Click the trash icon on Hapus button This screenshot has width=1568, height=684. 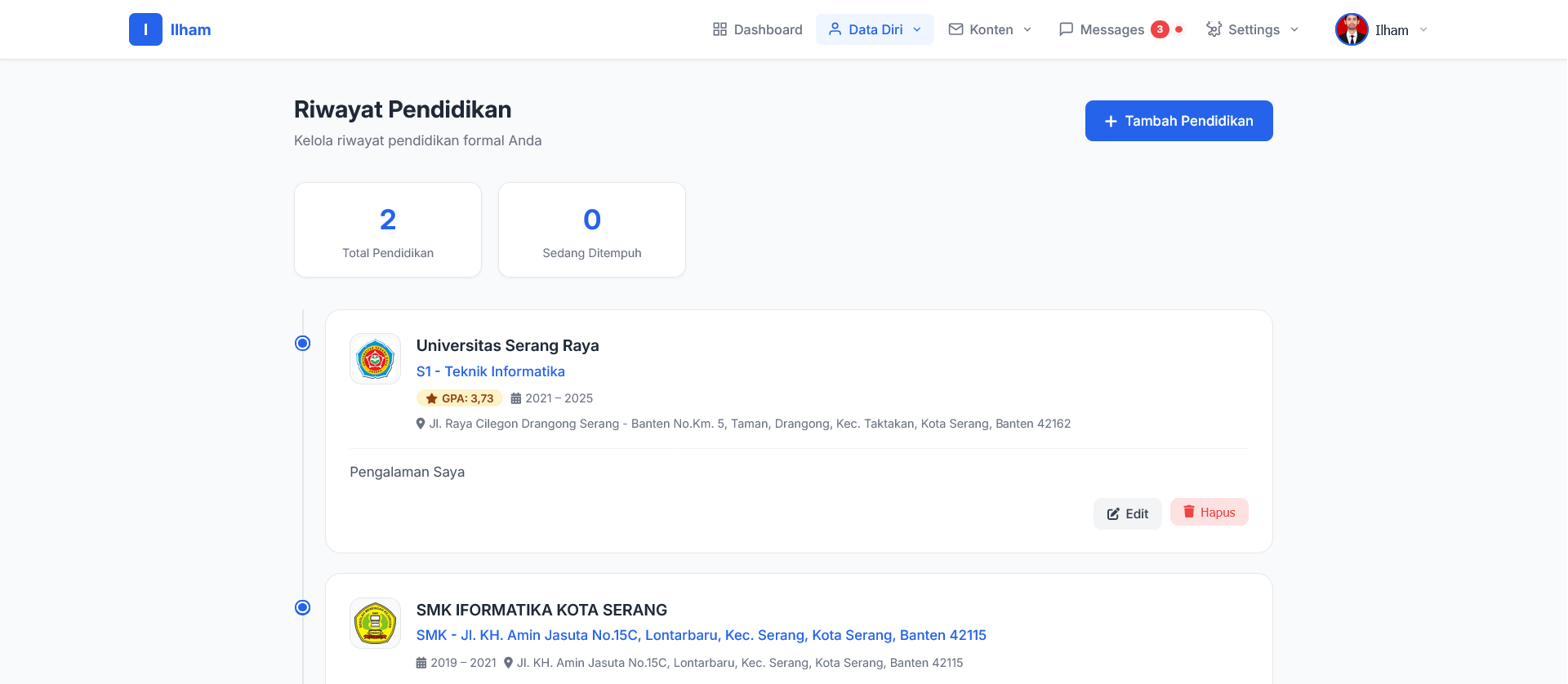tap(1189, 512)
